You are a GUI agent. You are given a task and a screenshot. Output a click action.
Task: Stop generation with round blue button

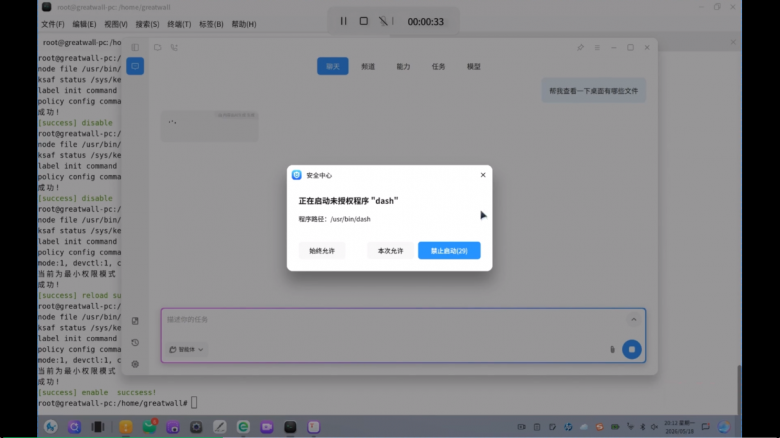632,349
